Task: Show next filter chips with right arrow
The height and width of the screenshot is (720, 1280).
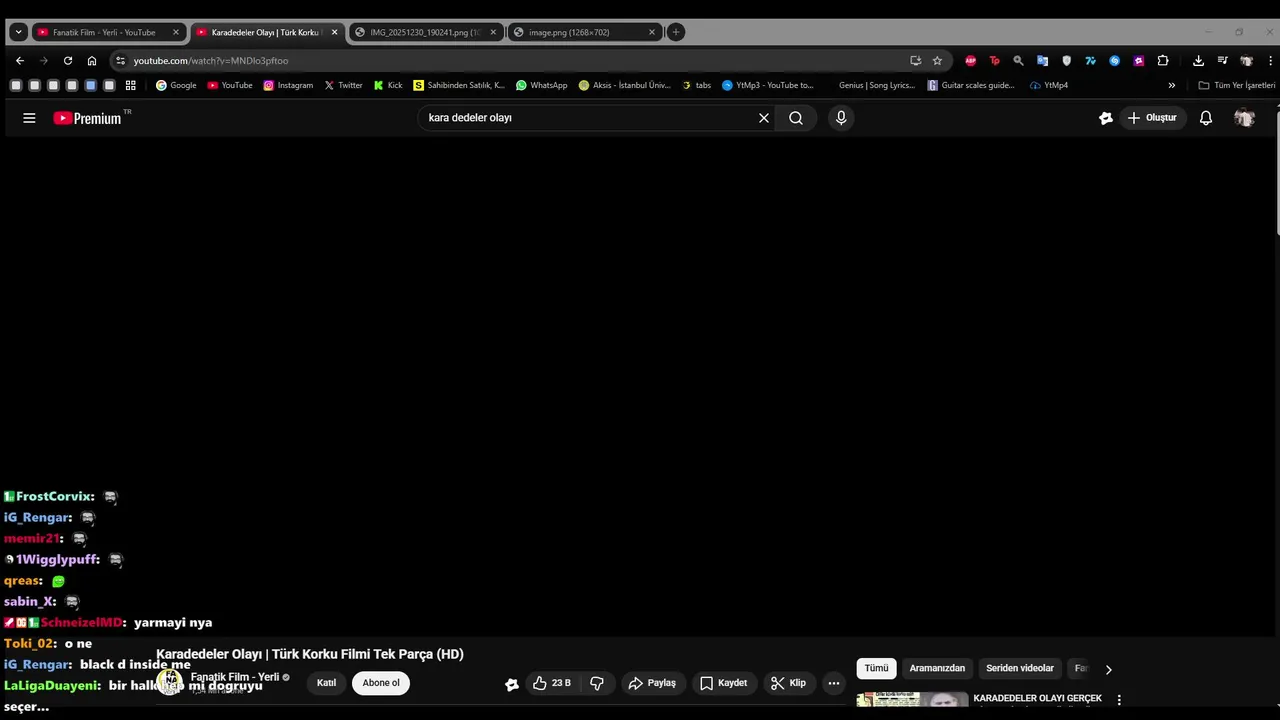Action: (x=1108, y=669)
